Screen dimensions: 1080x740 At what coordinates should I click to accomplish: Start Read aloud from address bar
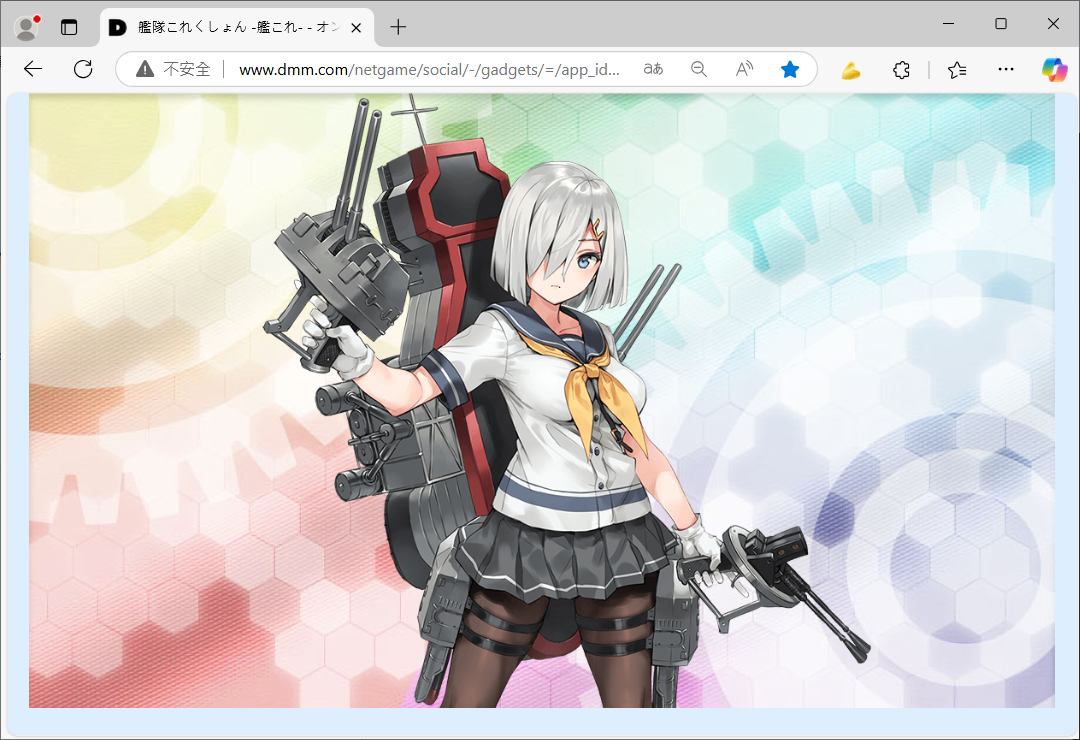click(744, 69)
